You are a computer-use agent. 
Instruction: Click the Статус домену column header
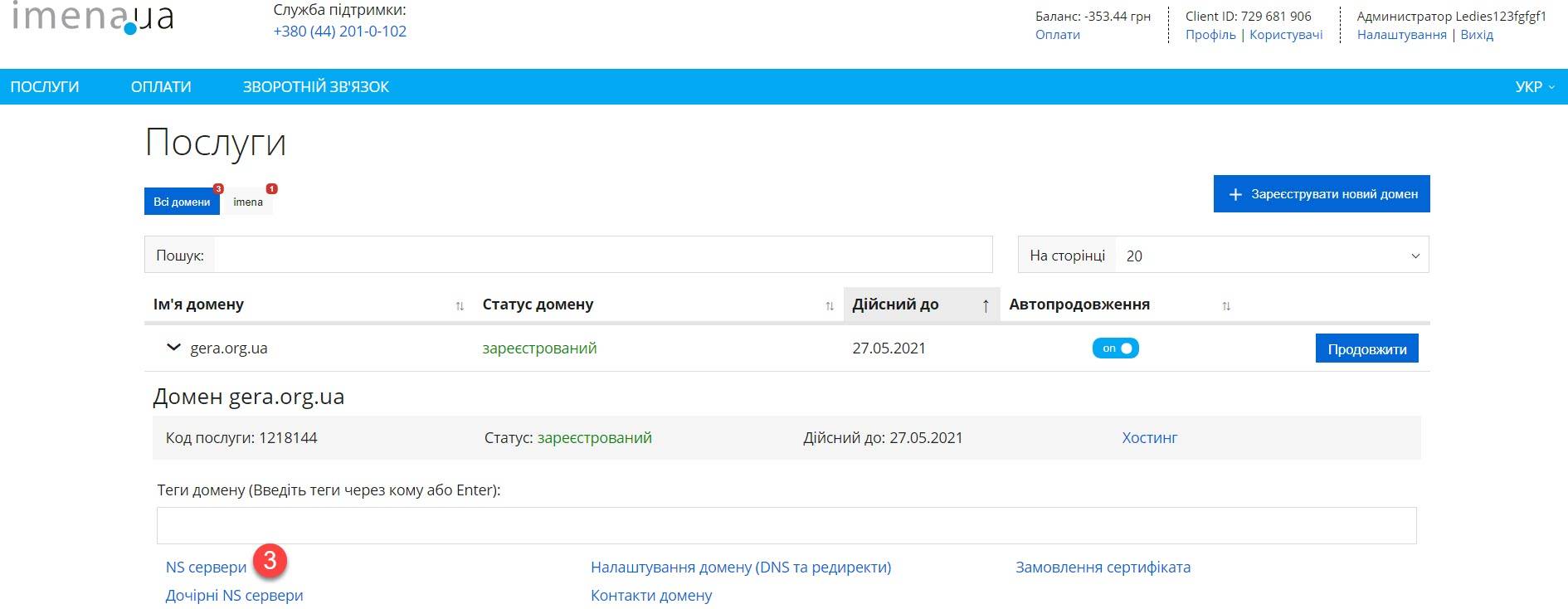coord(538,304)
